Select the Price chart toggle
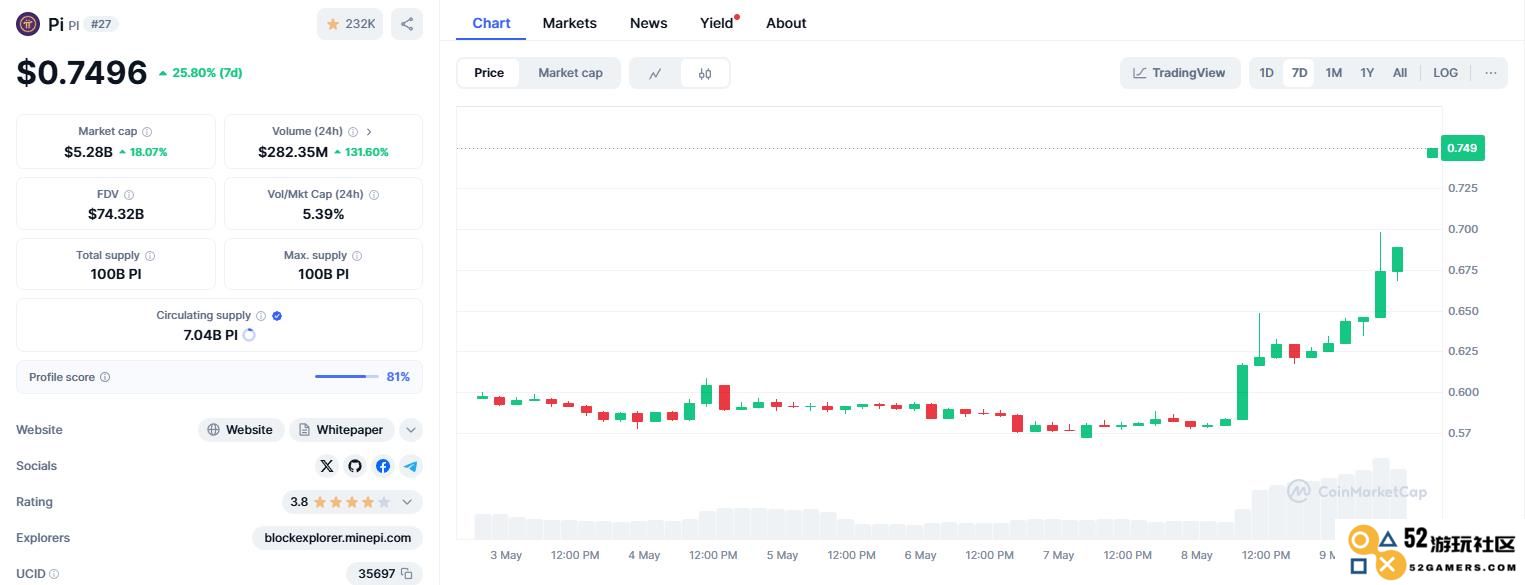Image resolution: width=1525 pixels, height=585 pixels. [x=489, y=73]
